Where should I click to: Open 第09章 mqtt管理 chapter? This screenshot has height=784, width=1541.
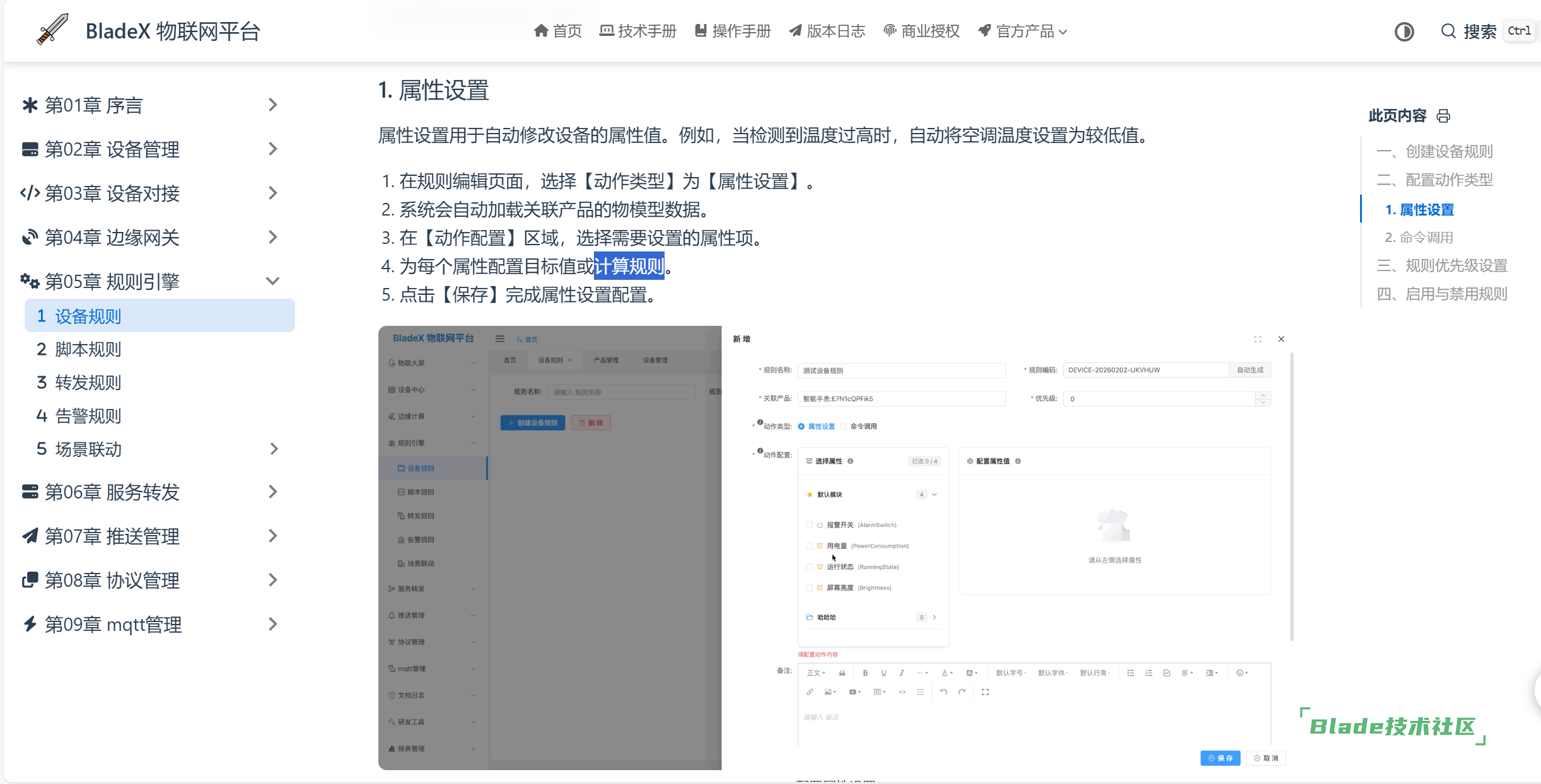(113, 625)
